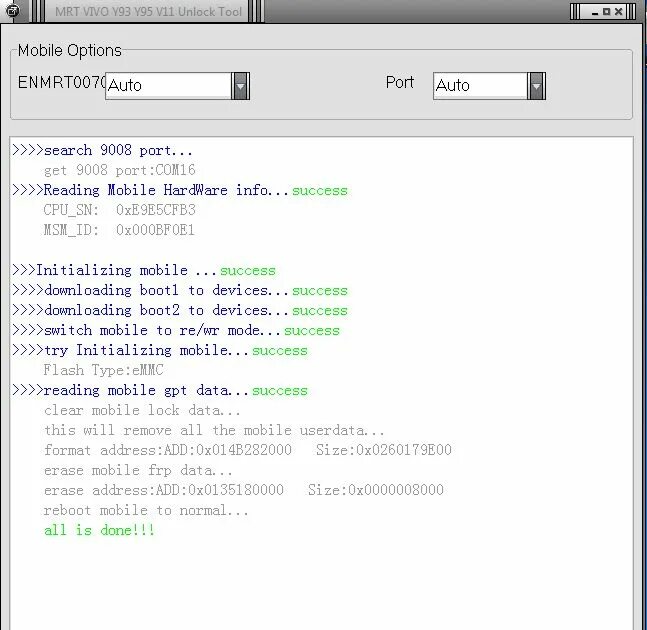The image size is (647, 630).
Task: Select the MSM_ID: 0x000BF0E1 line
Action: pos(119,230)
